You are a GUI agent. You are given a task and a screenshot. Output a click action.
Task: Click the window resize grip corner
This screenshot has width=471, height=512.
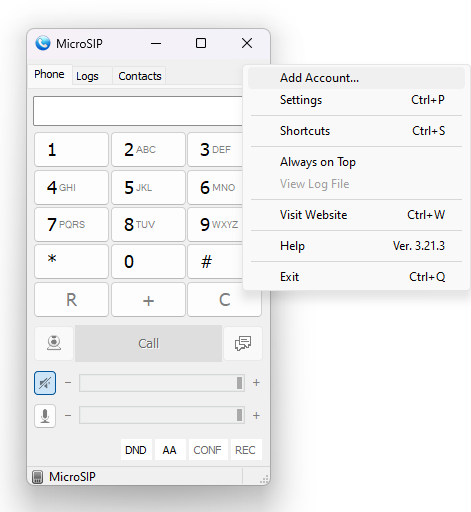pyautogui.click(x=264, y=479)
